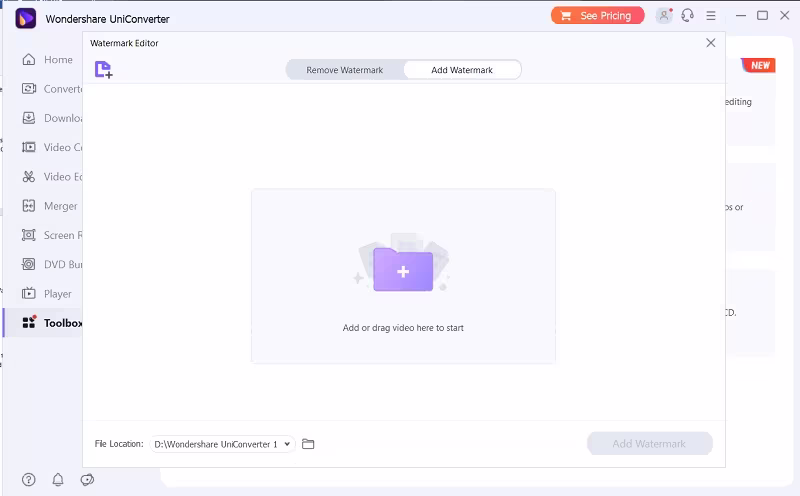Click the Converter sidebar icon
The height and width of the screenshot is (496, 800).
click(x=29, y=89)
